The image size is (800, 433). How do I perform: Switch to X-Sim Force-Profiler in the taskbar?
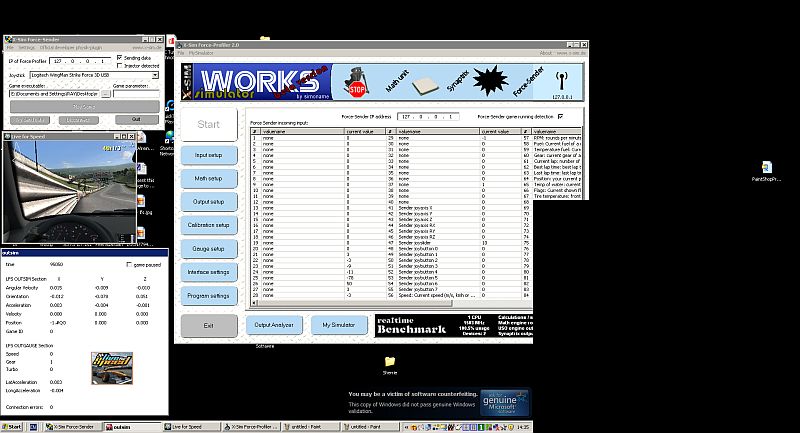[252, 427]
